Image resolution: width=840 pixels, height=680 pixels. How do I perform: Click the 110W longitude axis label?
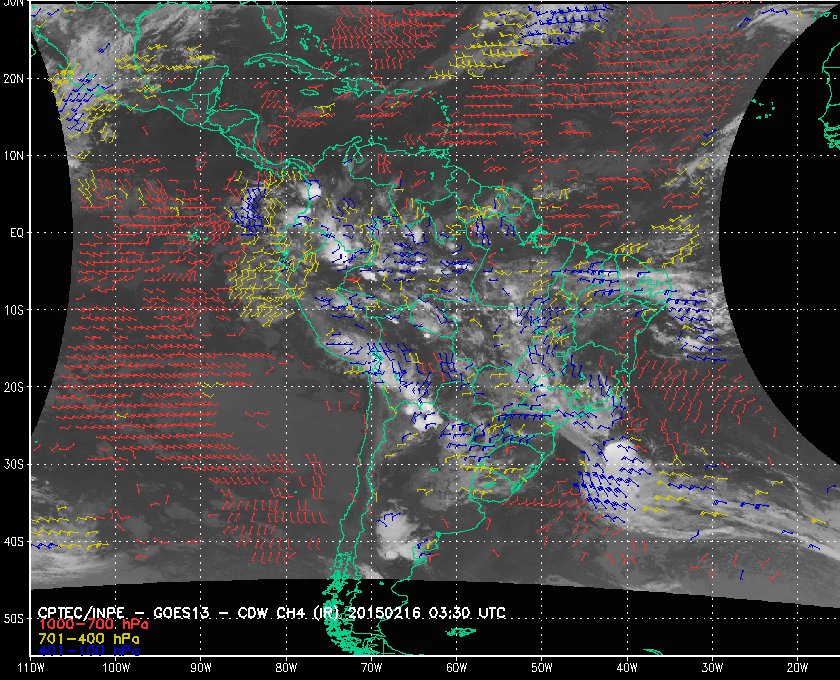(31, 668)
